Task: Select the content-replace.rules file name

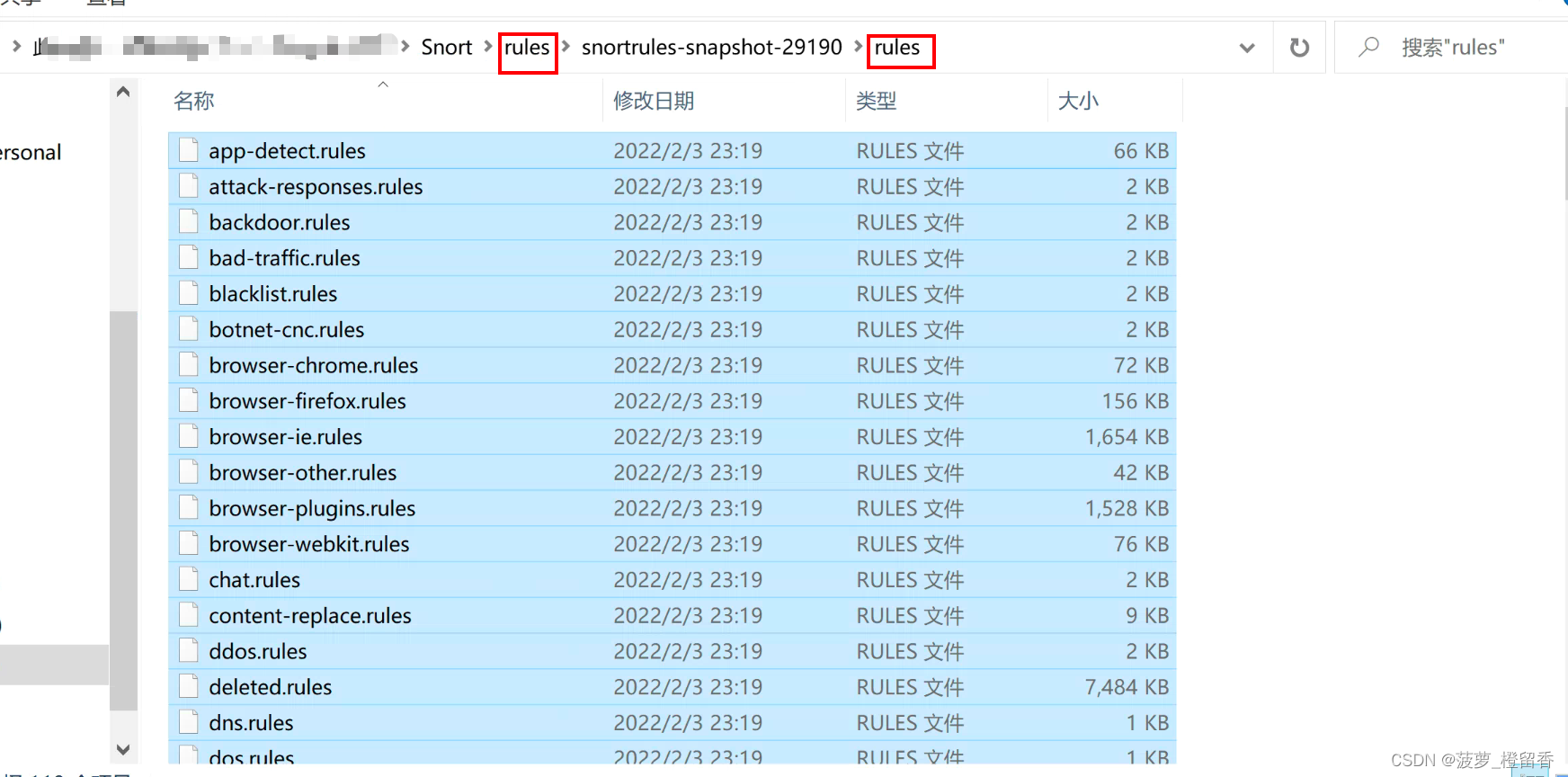Action: [310, 616]
